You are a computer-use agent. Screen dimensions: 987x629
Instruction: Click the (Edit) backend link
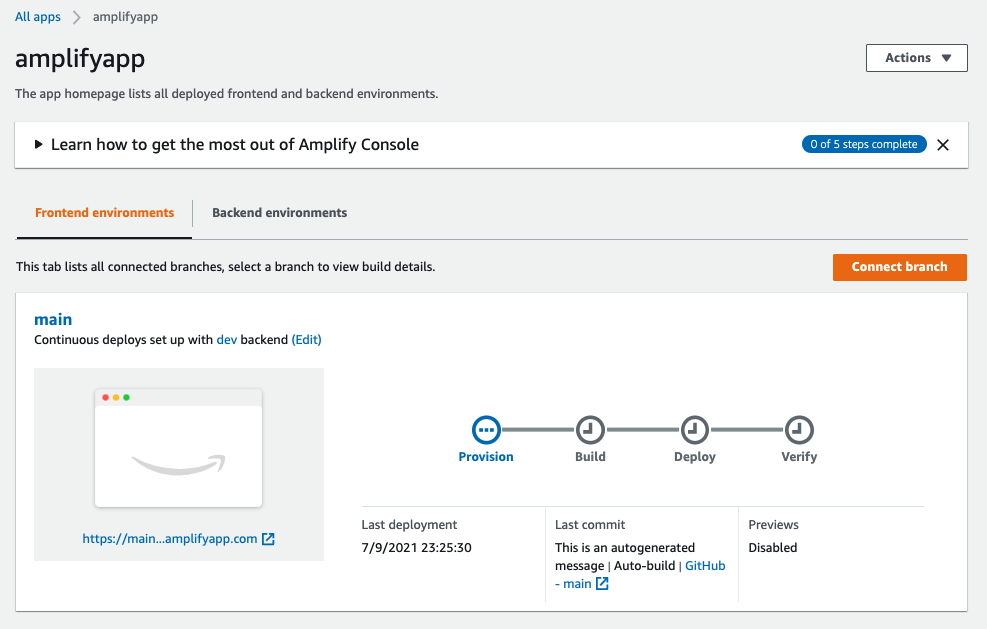(307, 340)
